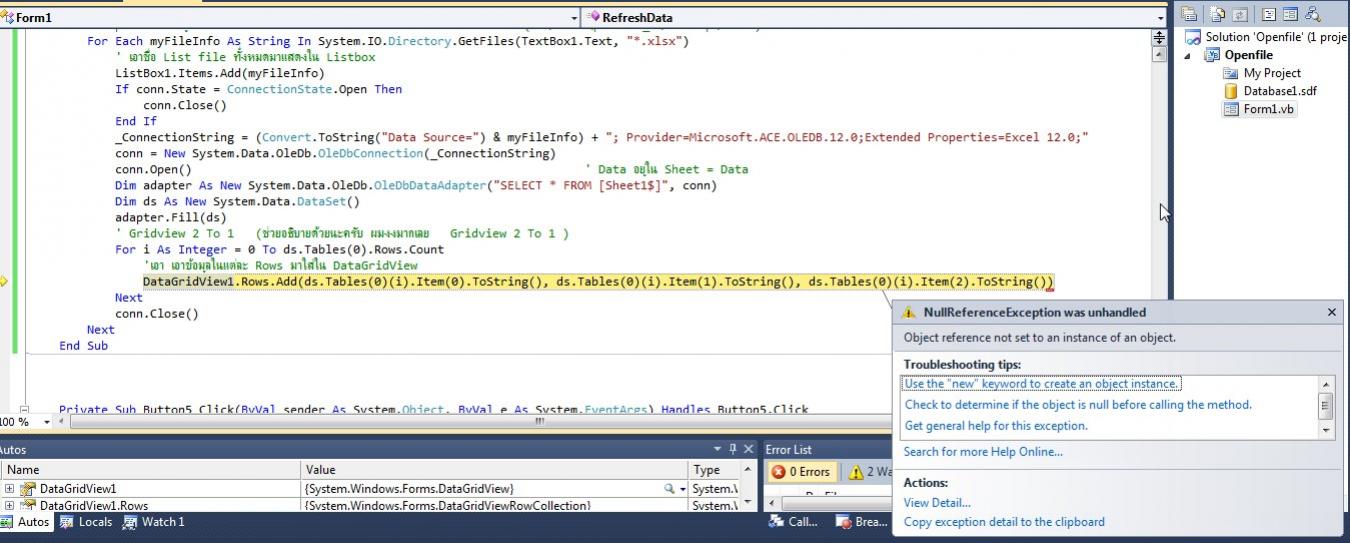Click the 'conn.Open()' code line
Screen dimensions: 1350x543
(x=153, y=169)
